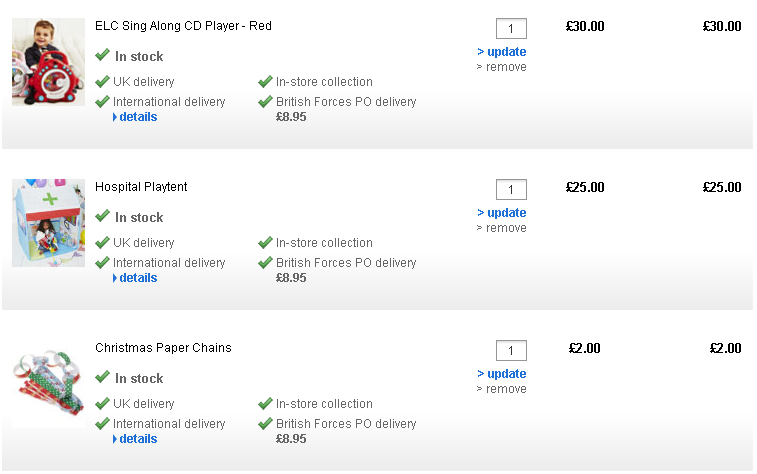Click the UK delivery tick for Christmas Paper Chains

(x=102, y=404)
